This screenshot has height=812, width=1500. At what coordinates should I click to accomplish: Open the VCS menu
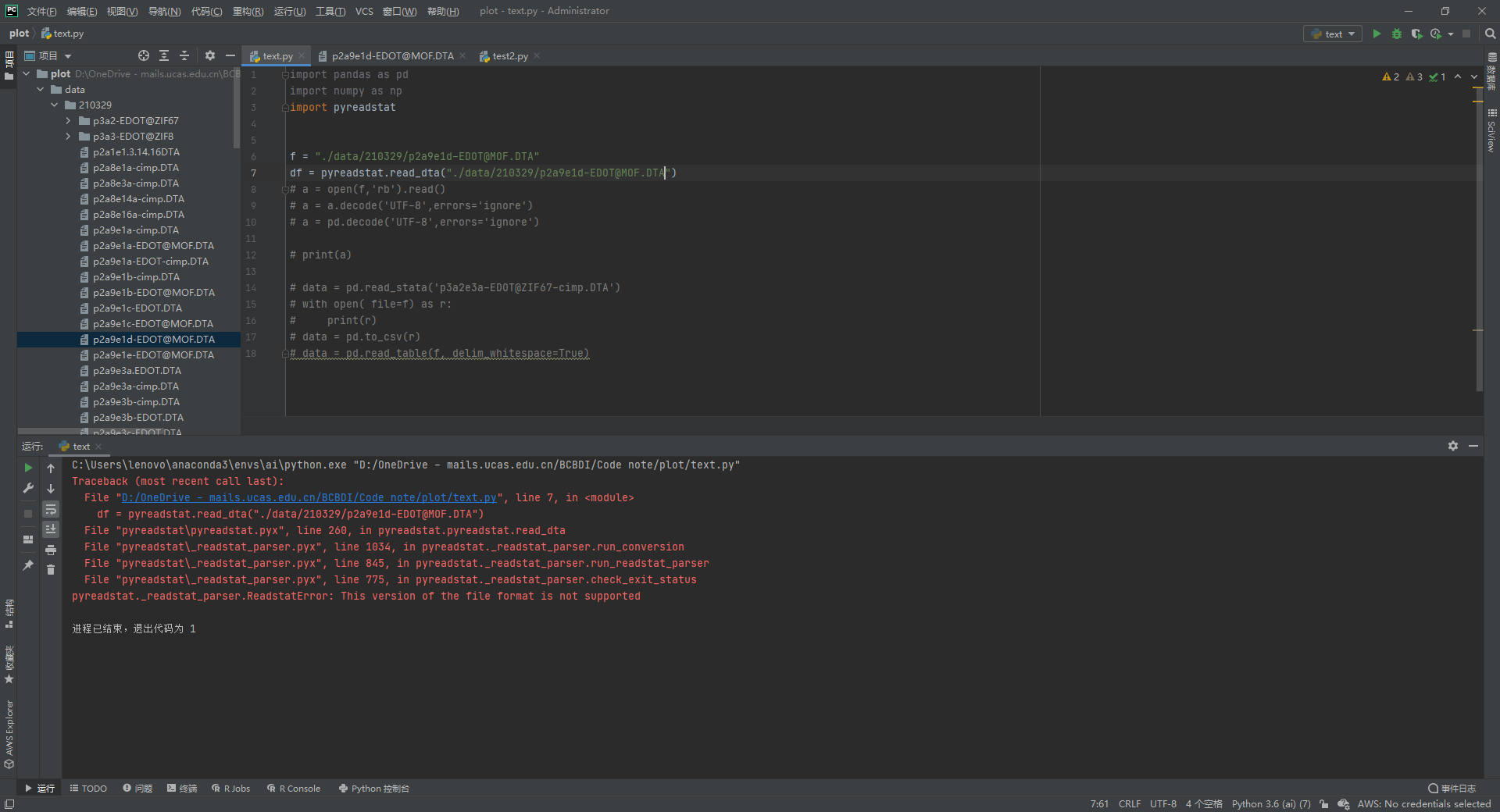(x=363, y=11)
